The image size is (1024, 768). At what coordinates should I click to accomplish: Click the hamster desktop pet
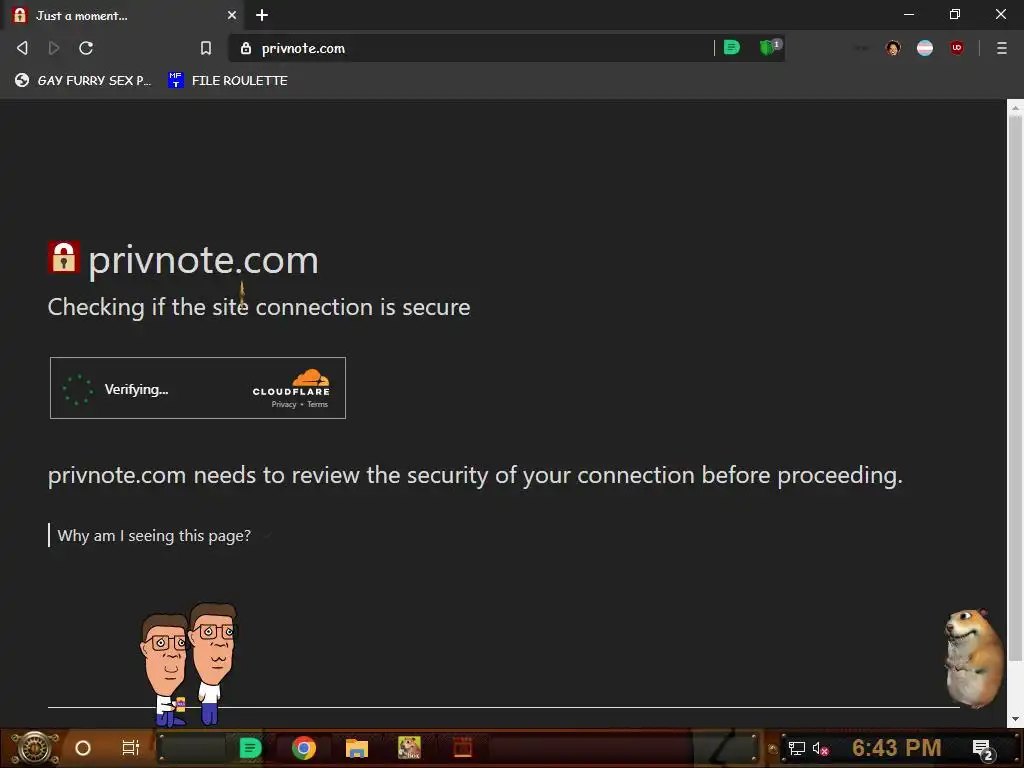pos(974,658)
